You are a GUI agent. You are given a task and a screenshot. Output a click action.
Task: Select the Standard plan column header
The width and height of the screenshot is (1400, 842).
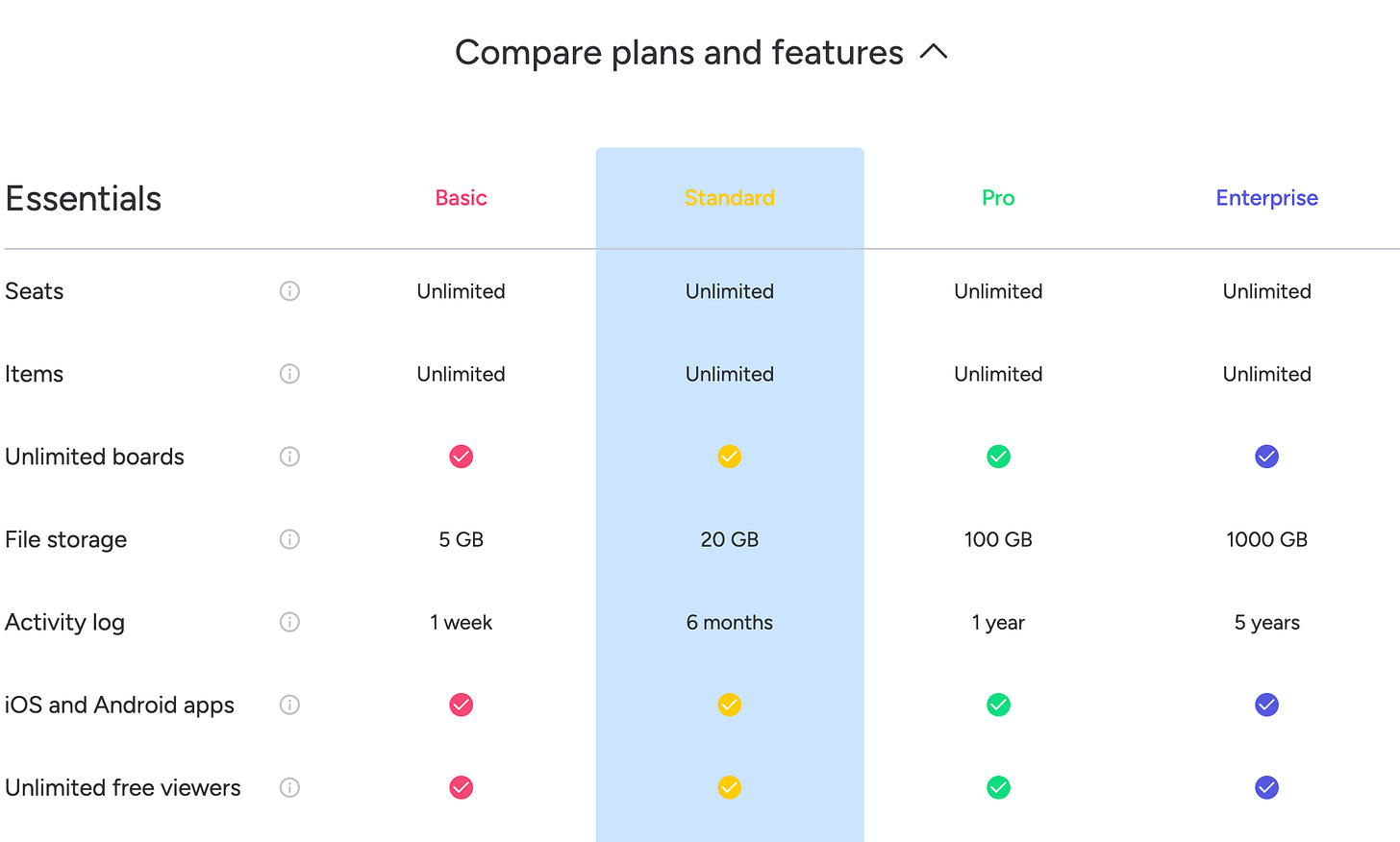pyautogui.click(x=729, y=198)
